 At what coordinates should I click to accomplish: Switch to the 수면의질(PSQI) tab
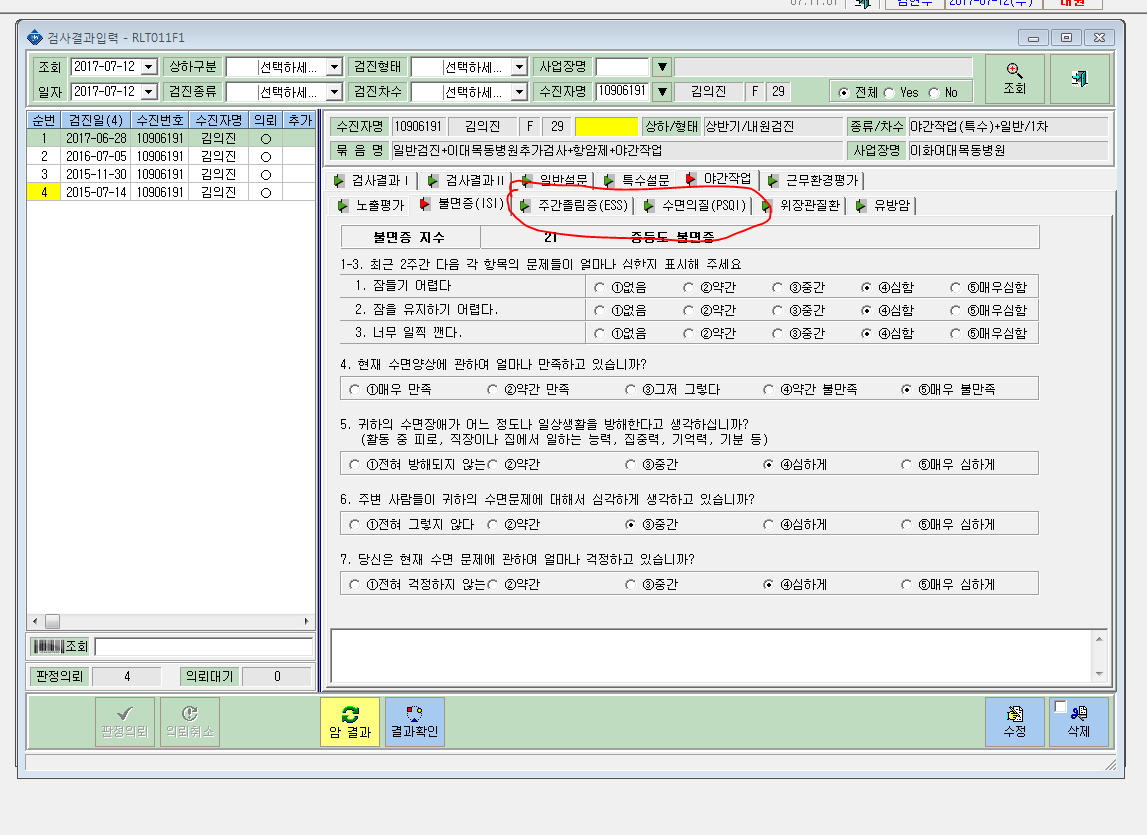click(695, 206)
